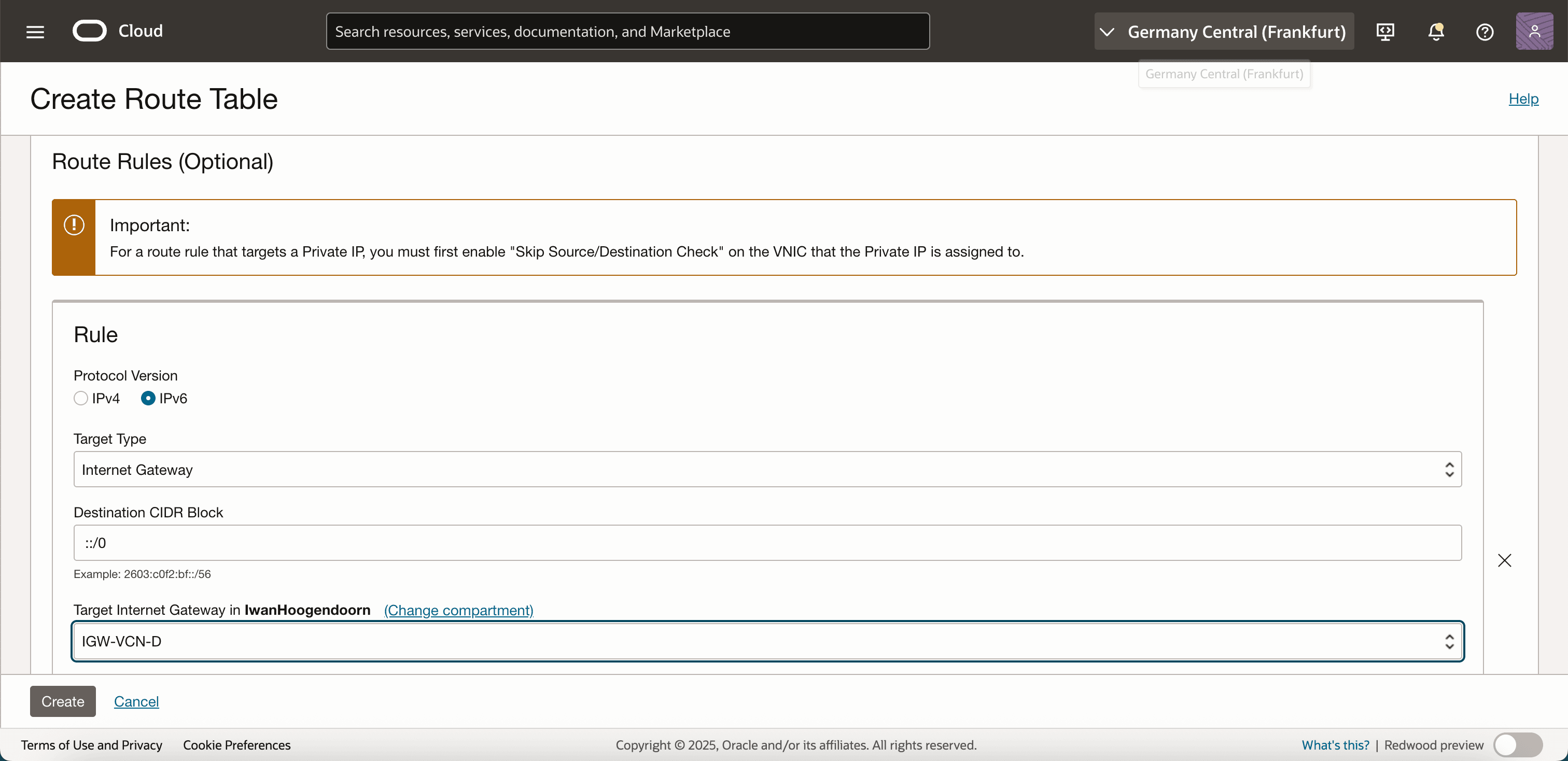This screenshot has width=1568, height=761.
Task: Open the hamburger navigation menu
Action: coord(35,32)
